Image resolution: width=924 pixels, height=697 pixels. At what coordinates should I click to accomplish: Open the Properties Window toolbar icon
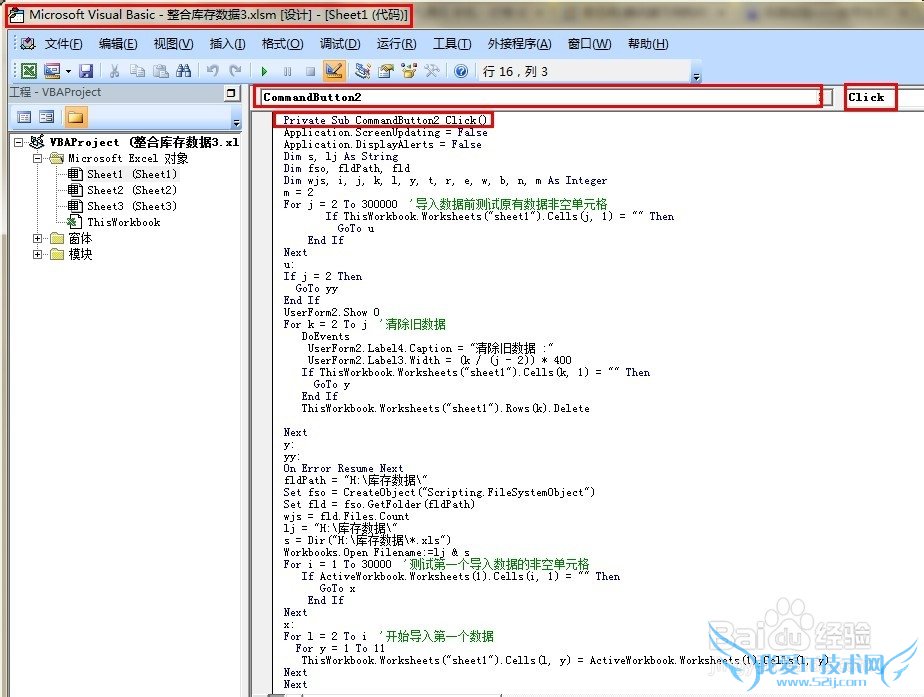(386, 71)
